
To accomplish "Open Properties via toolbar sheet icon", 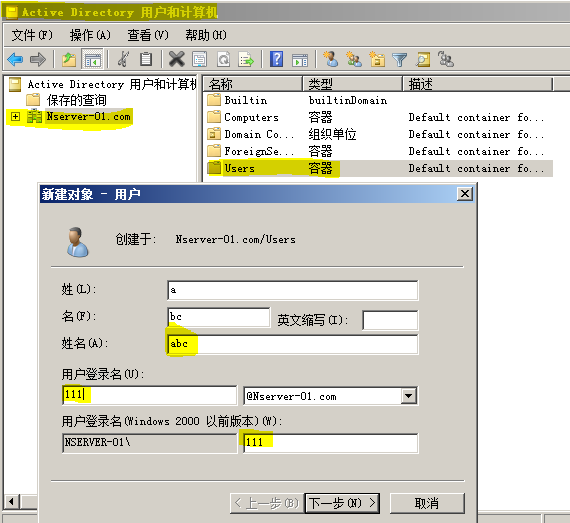I will click(x=200, y=59).
